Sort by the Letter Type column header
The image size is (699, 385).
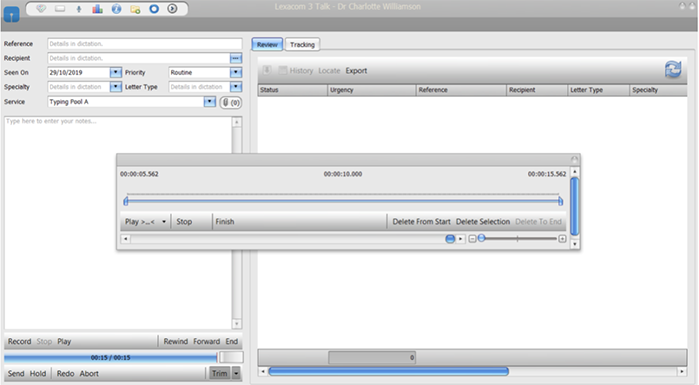pyautogui.click(x=599, y=90)
